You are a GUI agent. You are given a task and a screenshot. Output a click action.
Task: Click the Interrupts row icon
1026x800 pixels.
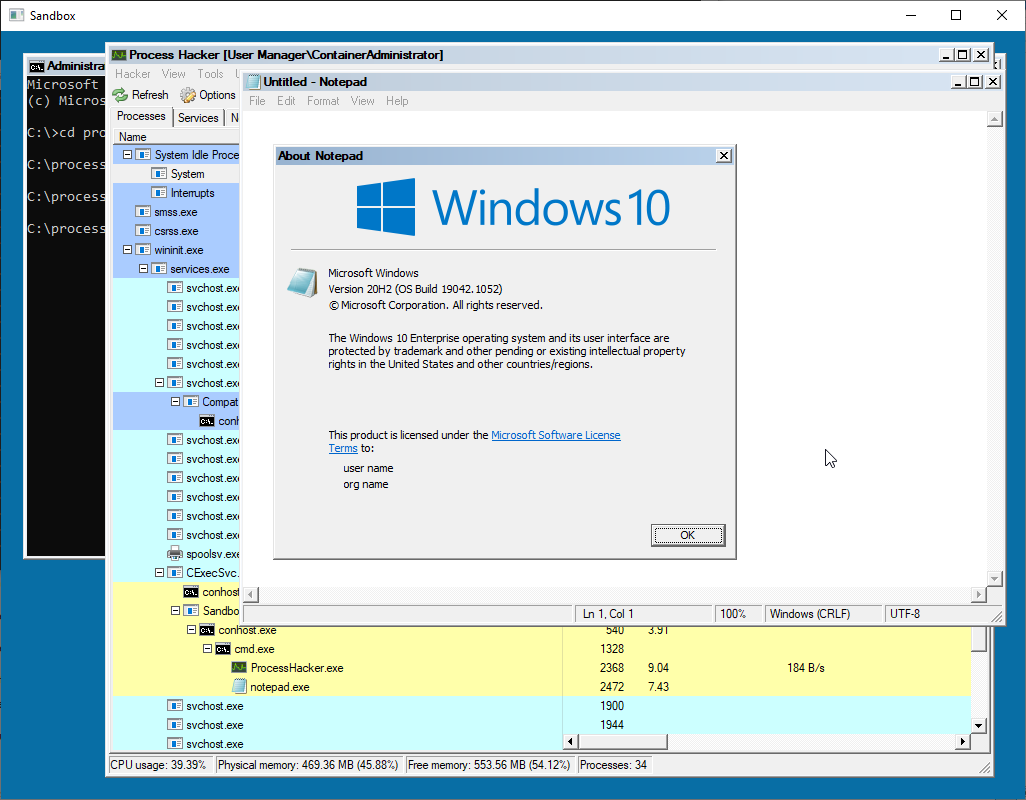tap(159, 193)
